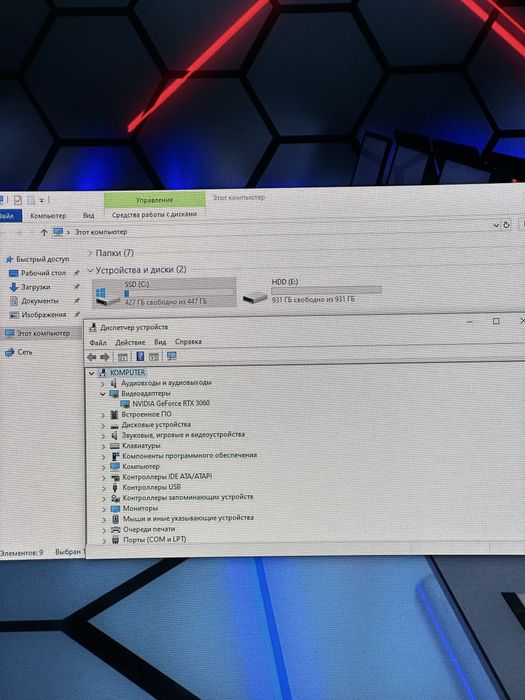Select the Порты (COM и LPT) icon
Viewport: 525px width, 700px height.
pos(116,540)
